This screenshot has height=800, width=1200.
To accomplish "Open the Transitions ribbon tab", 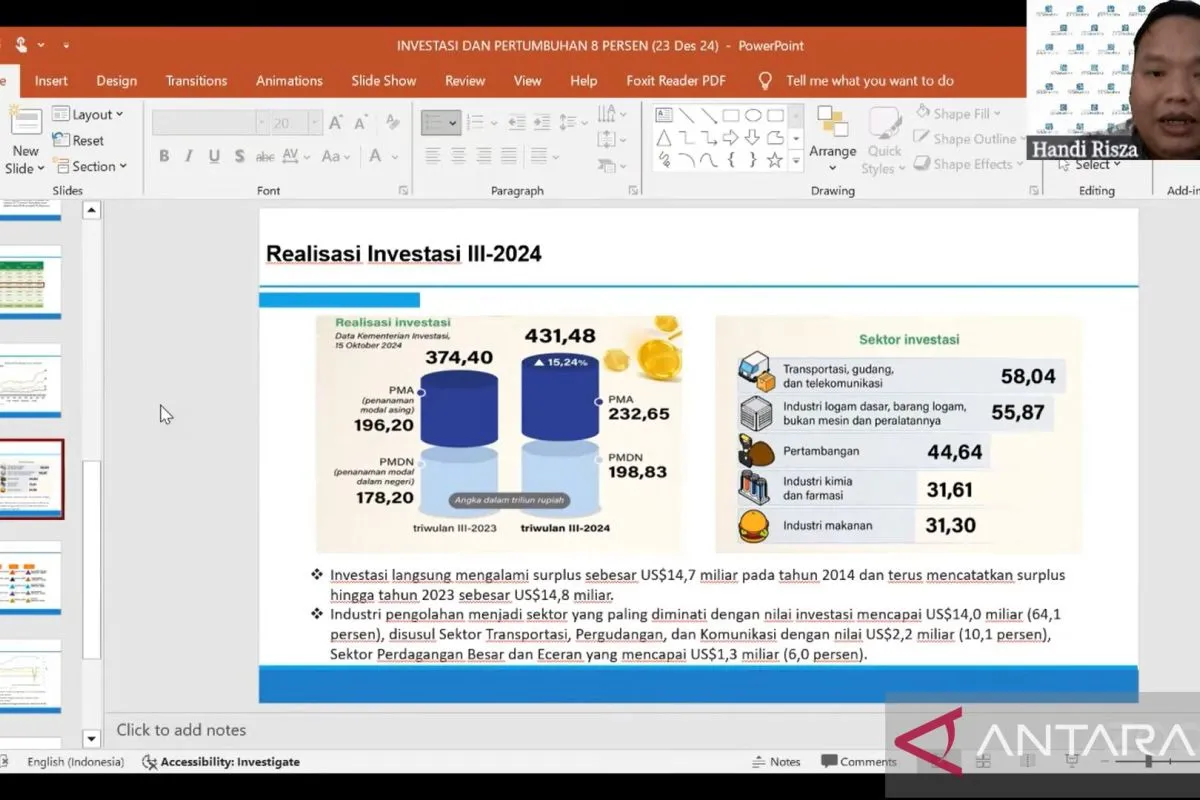I will [196, 81].
